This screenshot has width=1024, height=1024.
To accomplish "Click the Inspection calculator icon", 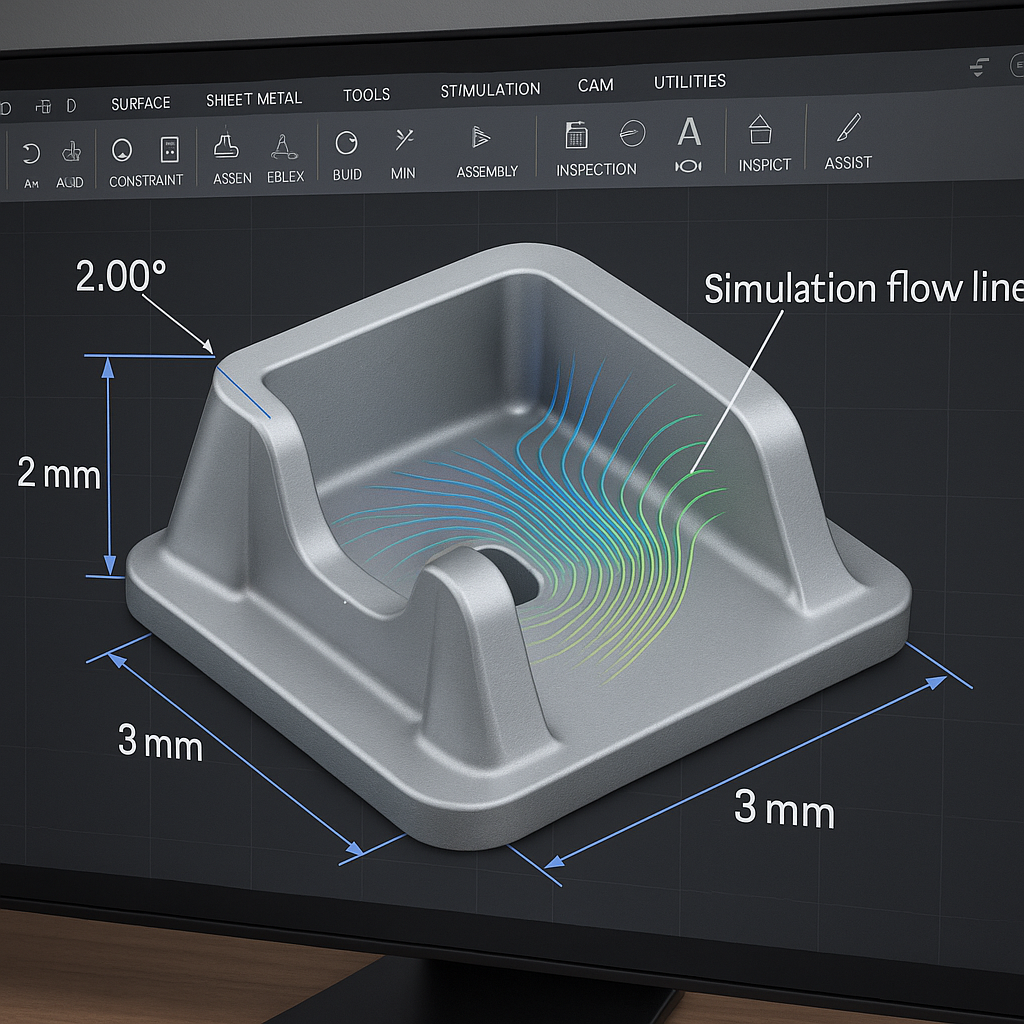I will [x=576, y=135].
